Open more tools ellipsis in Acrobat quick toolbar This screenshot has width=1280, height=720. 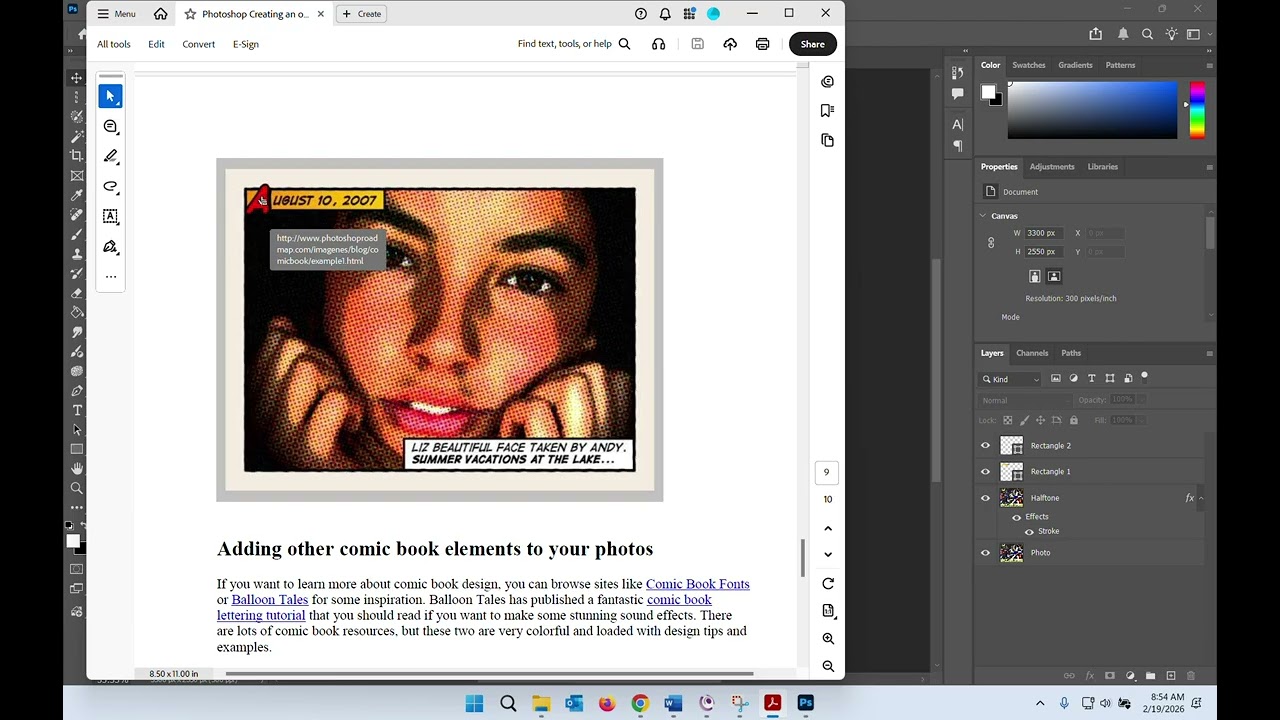coord(111,277)
